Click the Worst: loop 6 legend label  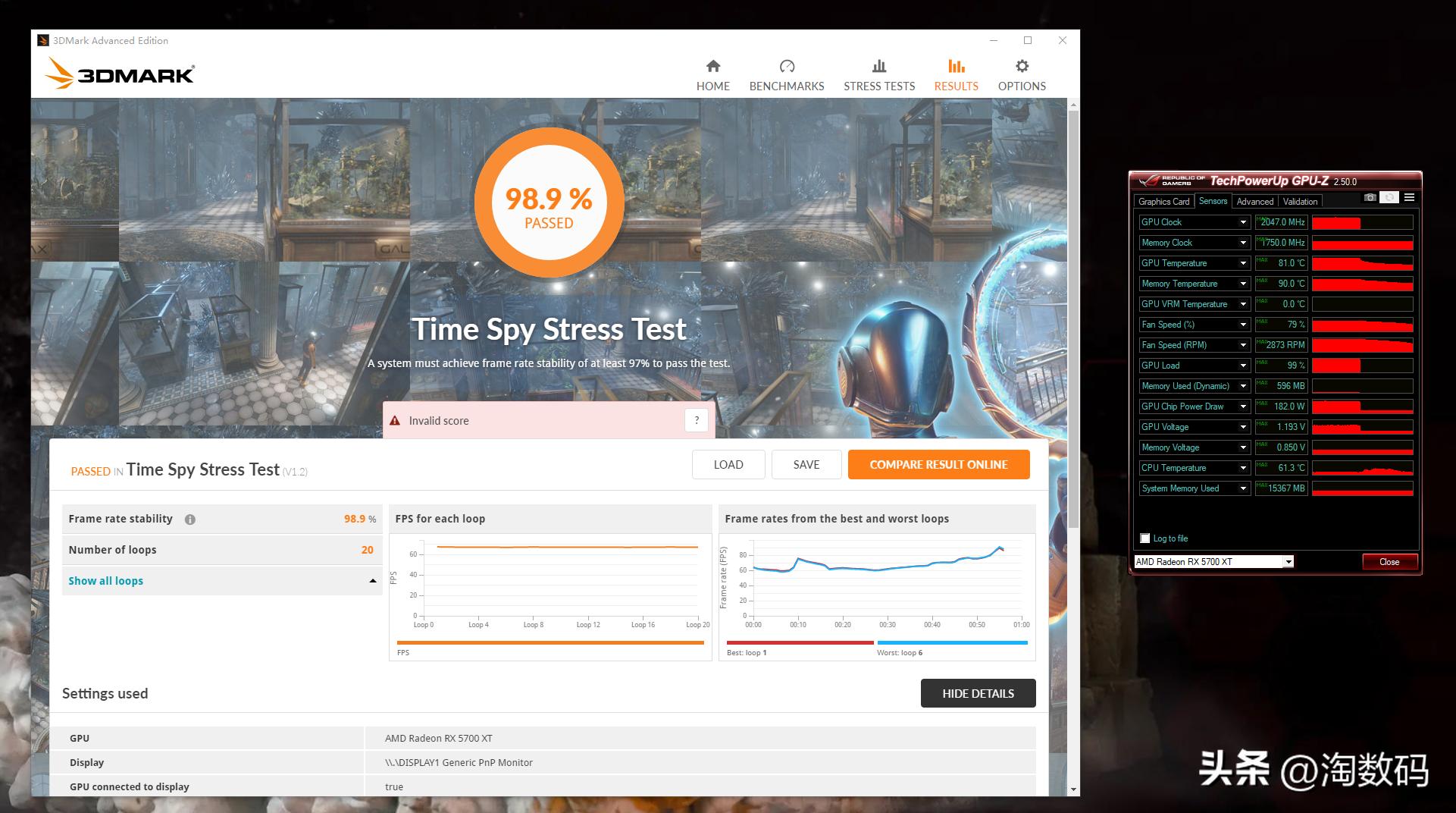click(900, 653)
